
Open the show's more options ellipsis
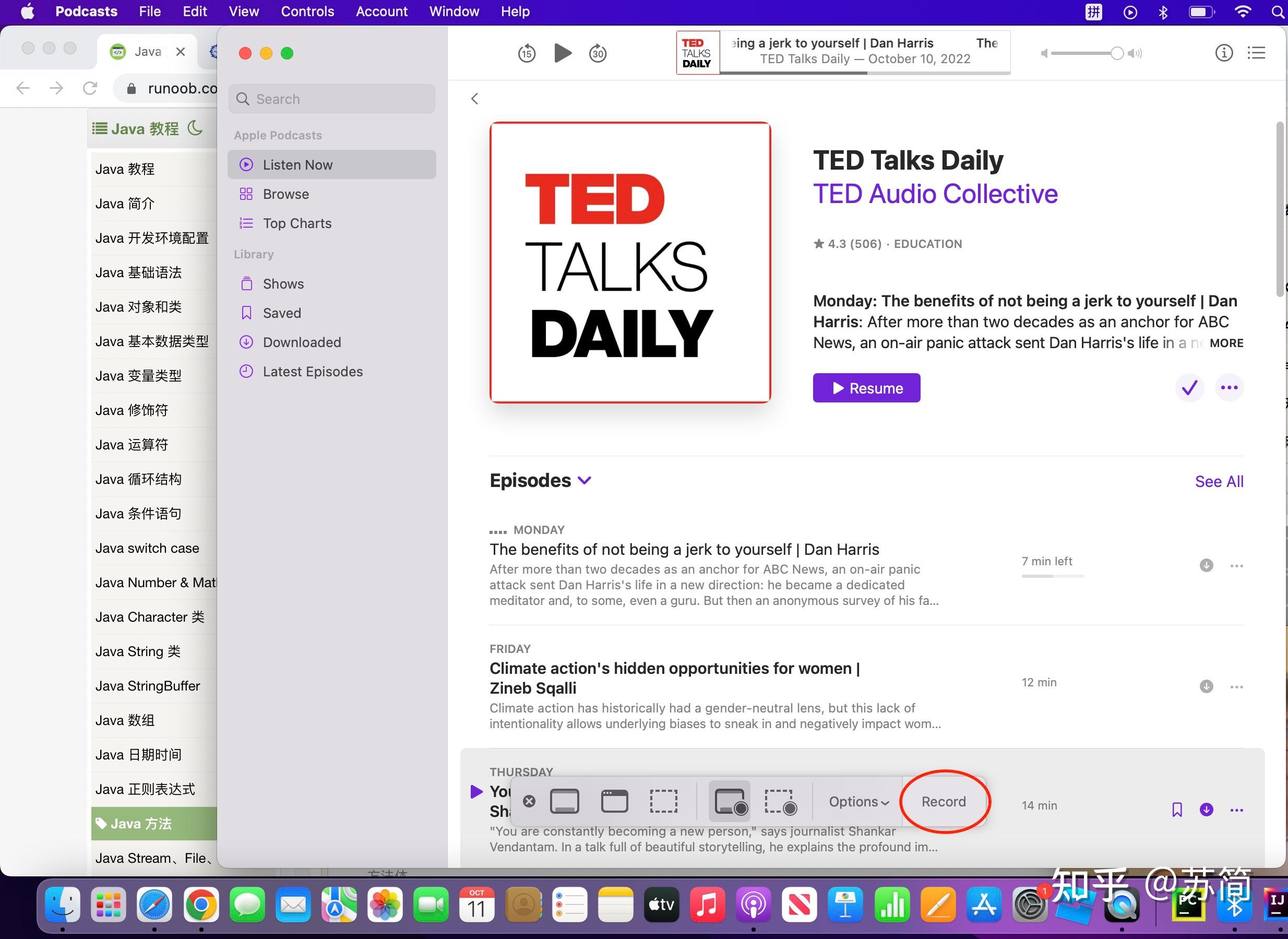click(1230, 388)
